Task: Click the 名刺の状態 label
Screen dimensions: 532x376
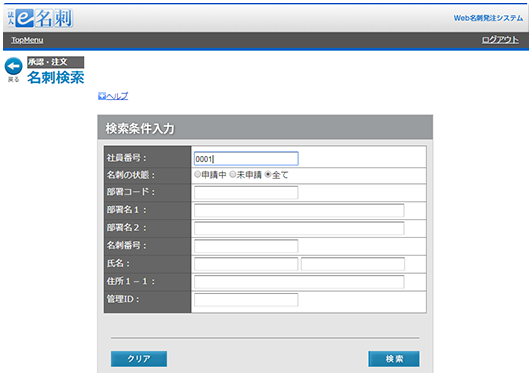Action: (x=131, y=175)
